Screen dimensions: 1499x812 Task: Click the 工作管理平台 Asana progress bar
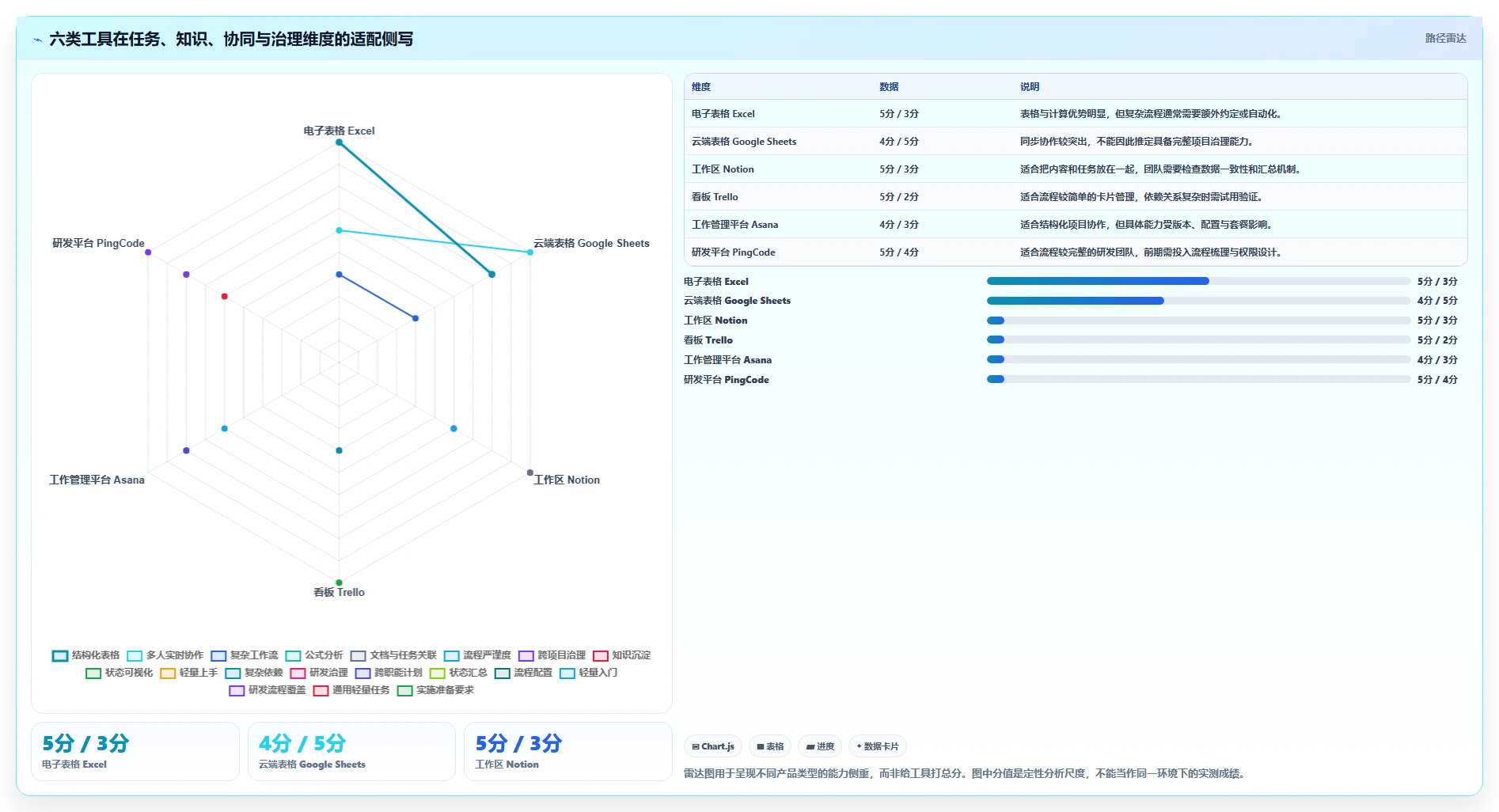tap(1198, 359)
